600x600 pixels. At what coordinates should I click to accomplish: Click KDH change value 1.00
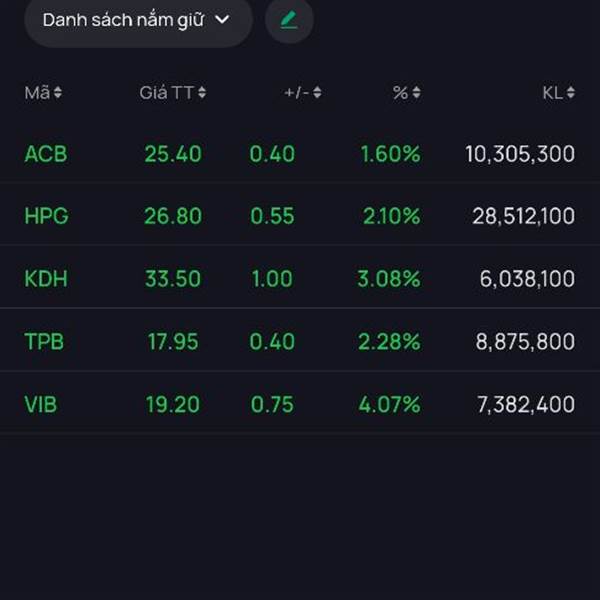click(272, 279)
